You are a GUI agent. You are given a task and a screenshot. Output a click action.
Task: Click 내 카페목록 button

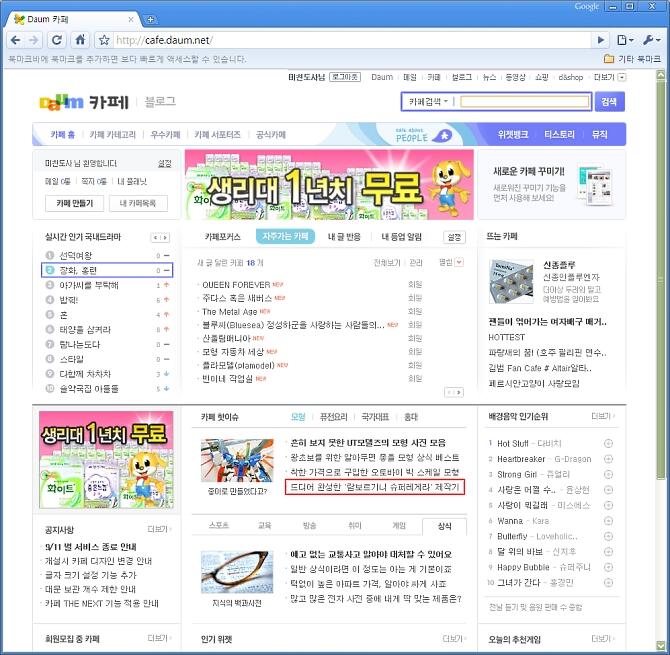click(x=138, y=203)
